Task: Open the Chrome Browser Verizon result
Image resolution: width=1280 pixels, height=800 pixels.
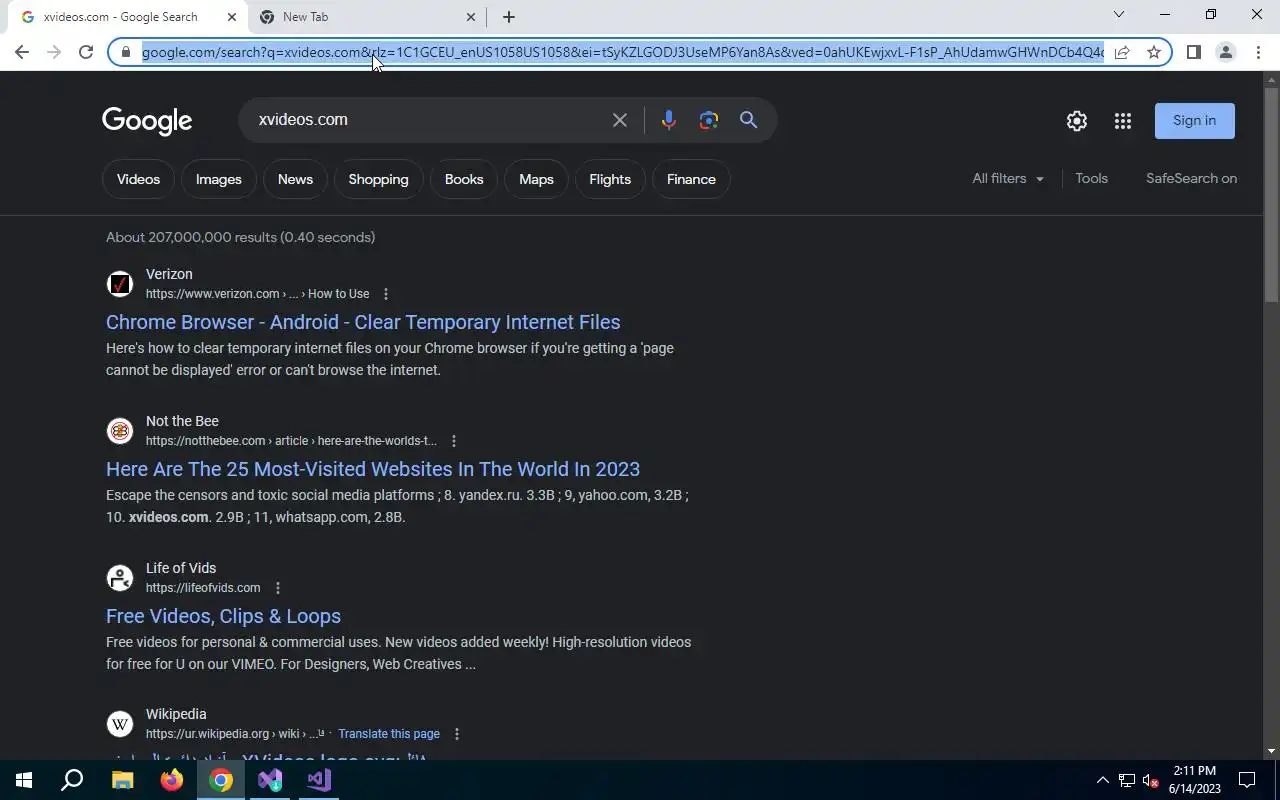Action: coord(363,323)
